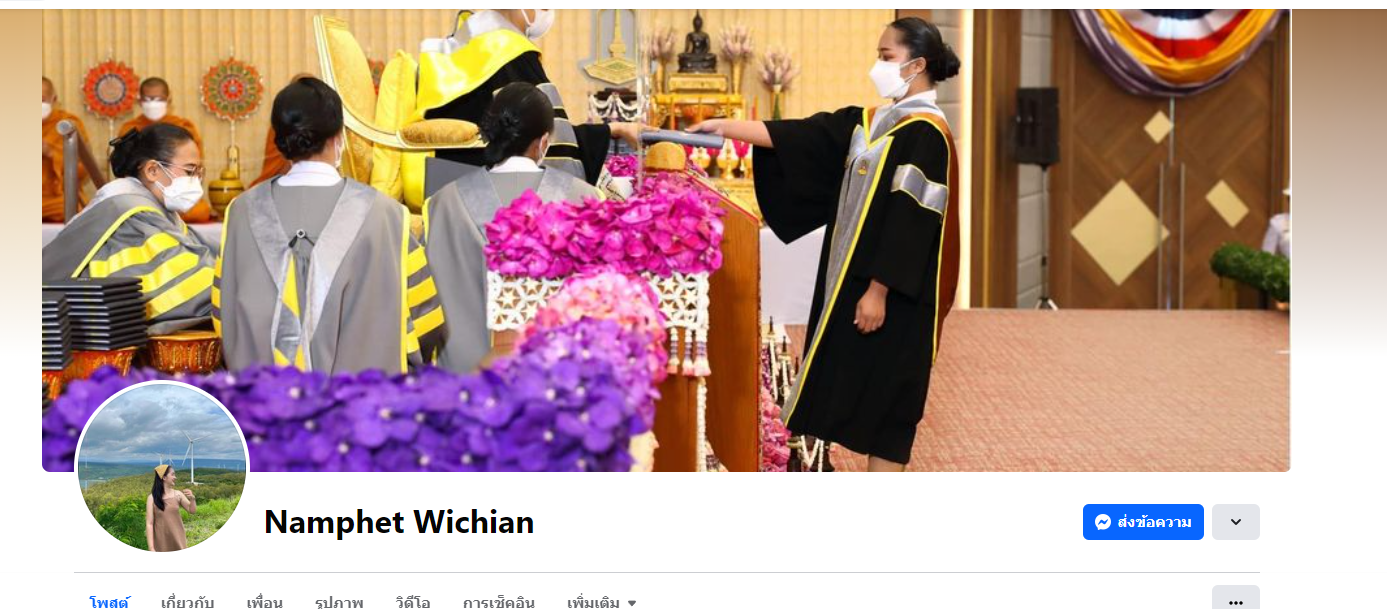
Task: Open the เกี่ยวกับ tab
Action: click(187, 602)
